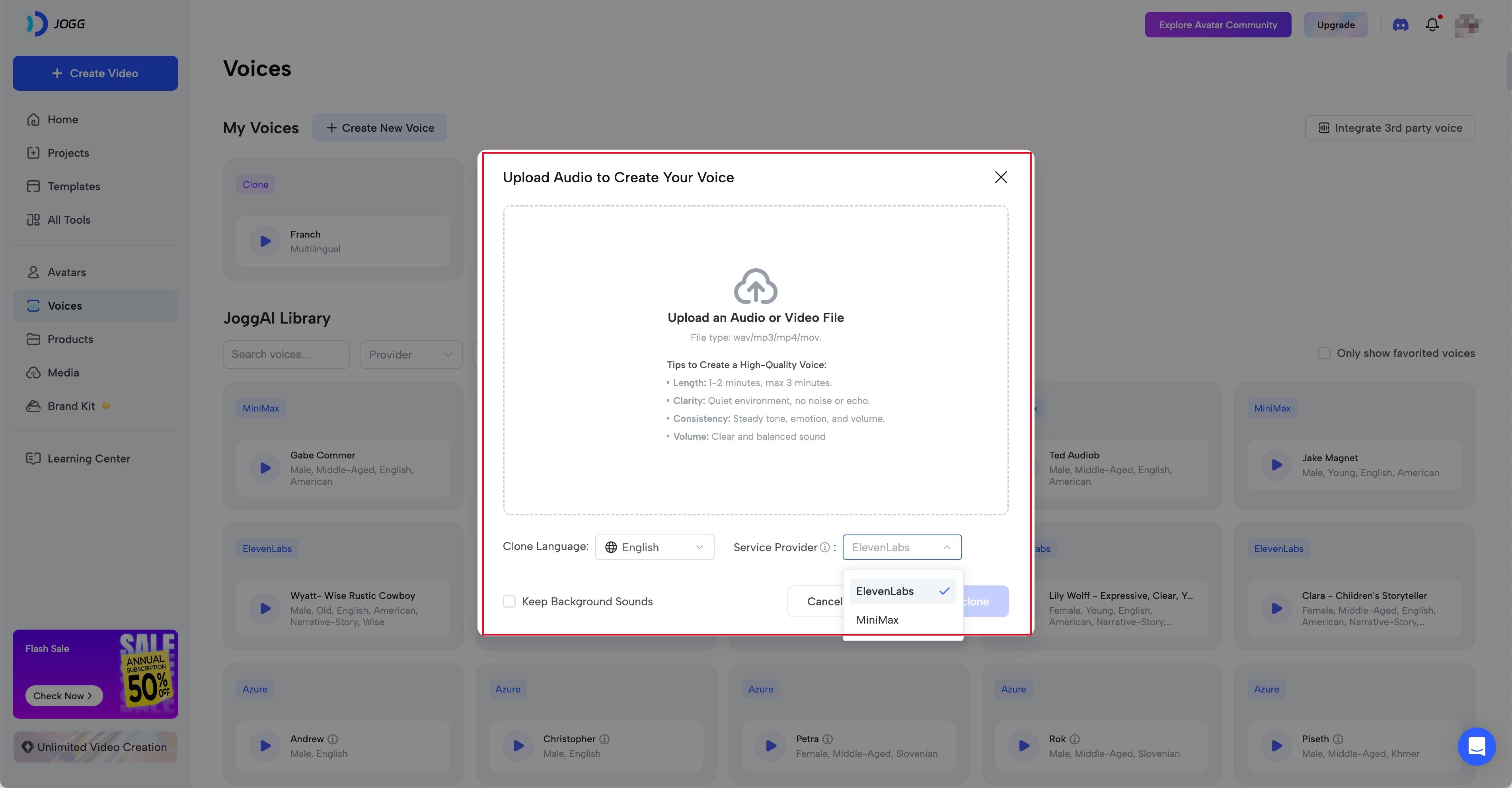Check Only show favorited voices

click(1323, 353)
